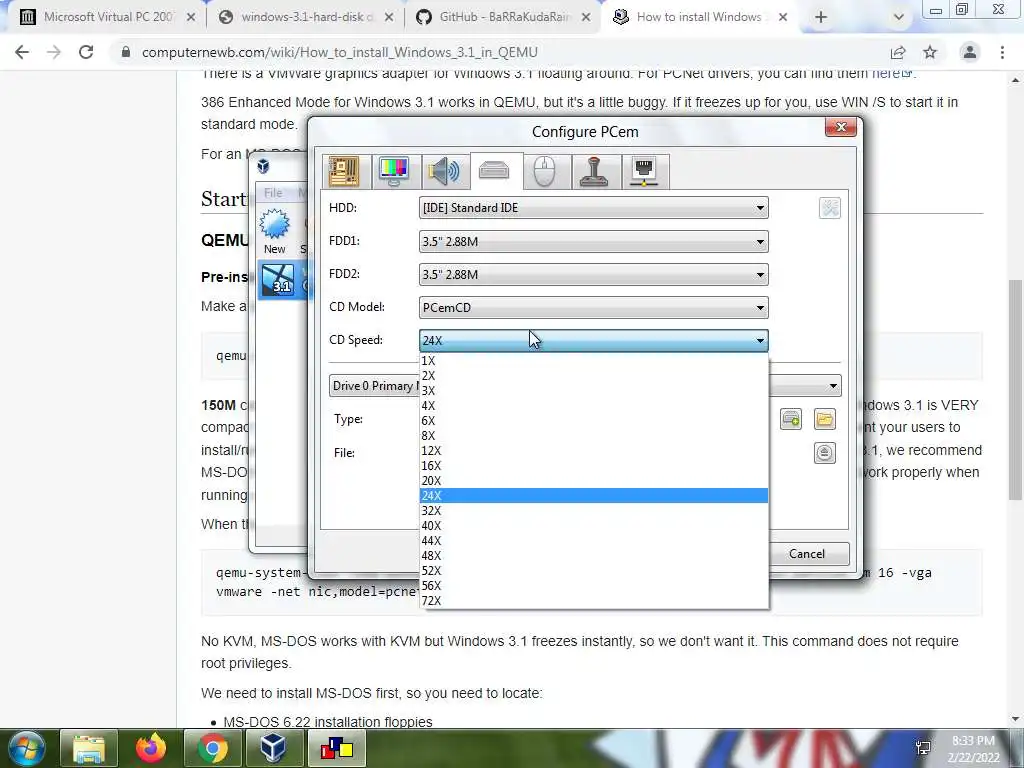Choose 40X CD speed from the list
The height and width of the screenshot is (768, 1024).
pos(593,526)
